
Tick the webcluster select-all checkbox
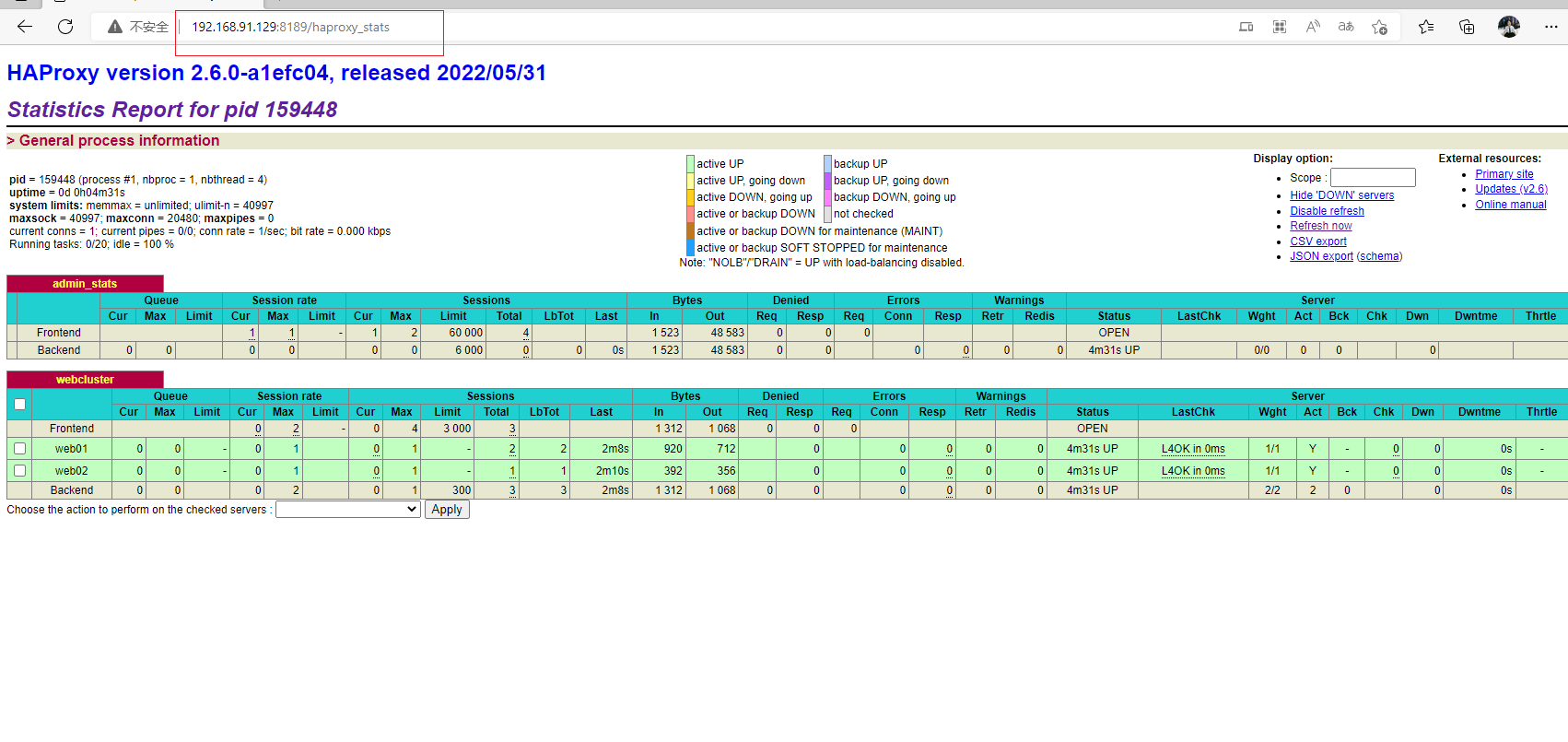19,404
